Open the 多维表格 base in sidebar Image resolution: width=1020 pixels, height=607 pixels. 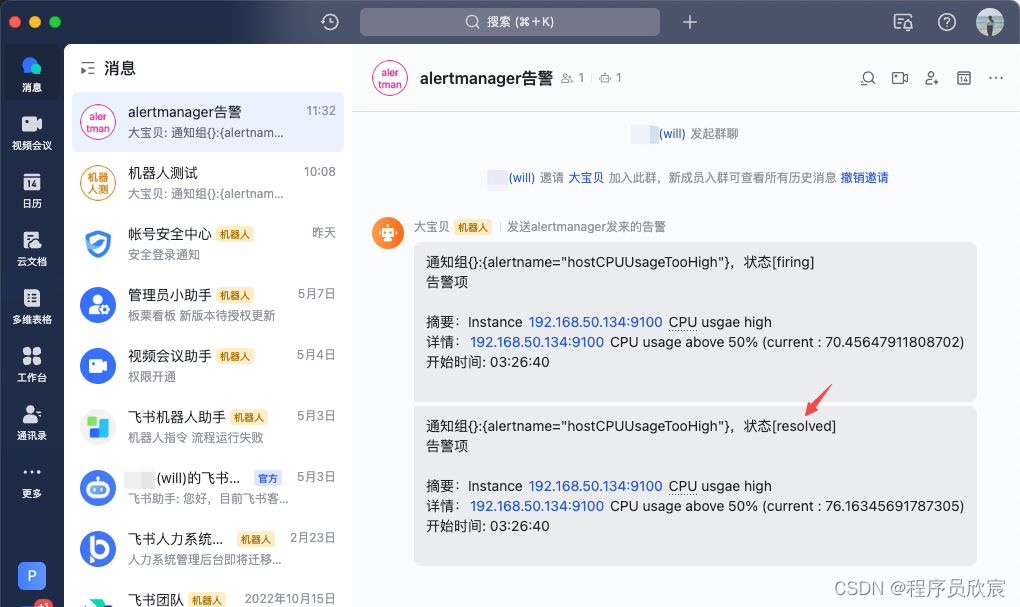(31, 306)
